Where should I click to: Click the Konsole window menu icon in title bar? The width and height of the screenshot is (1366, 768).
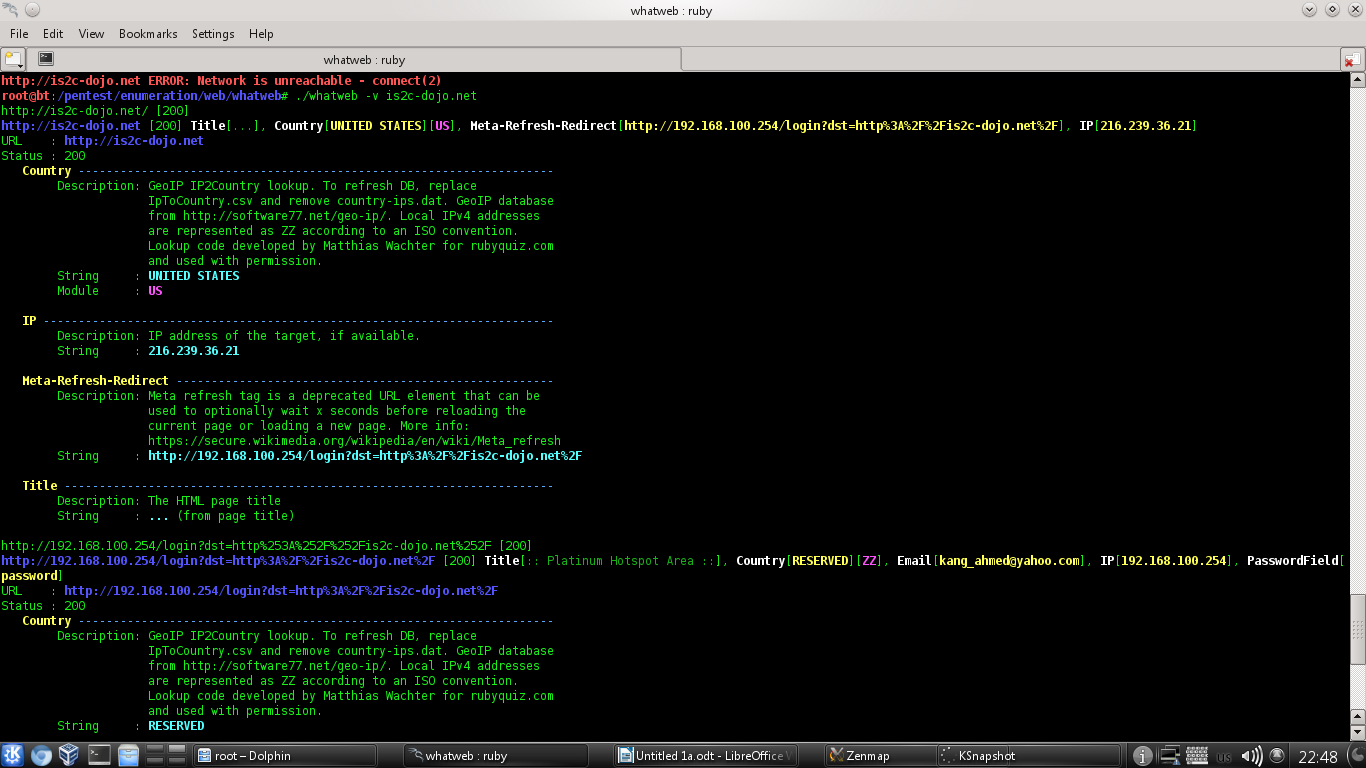(x=10, y=10)
